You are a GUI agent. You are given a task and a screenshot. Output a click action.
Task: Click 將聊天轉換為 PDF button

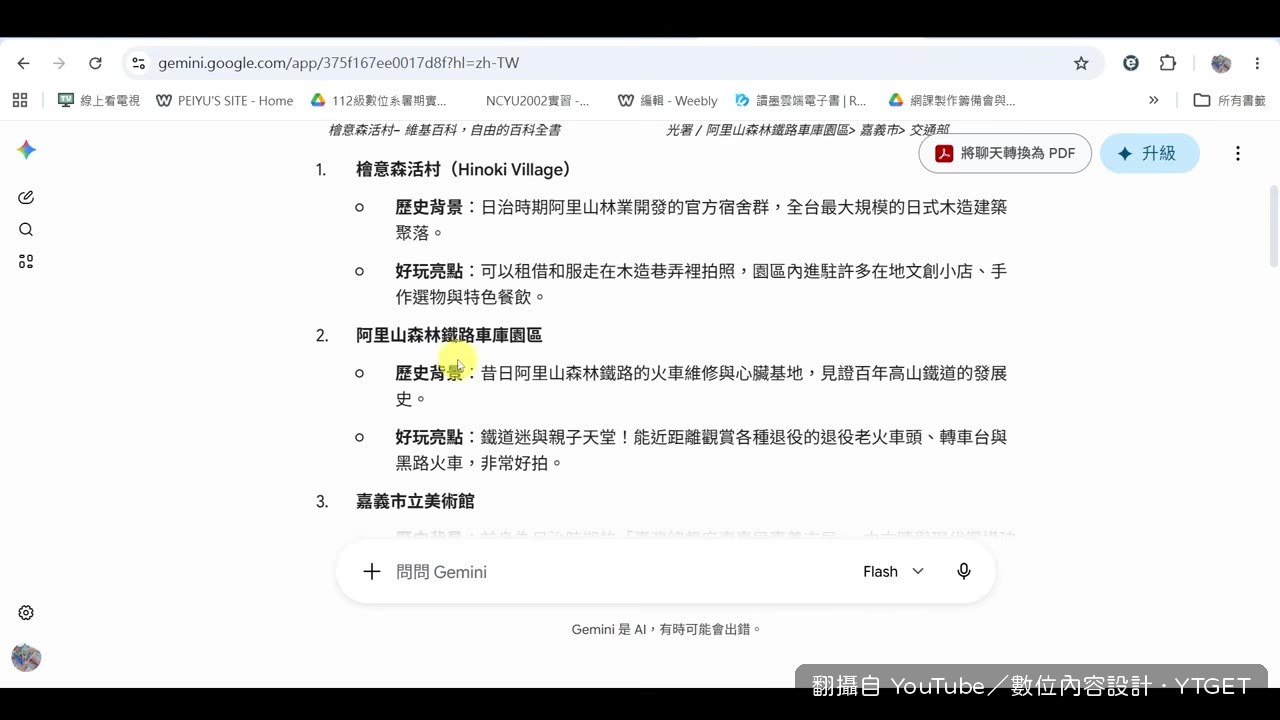tap(1005, 153)
